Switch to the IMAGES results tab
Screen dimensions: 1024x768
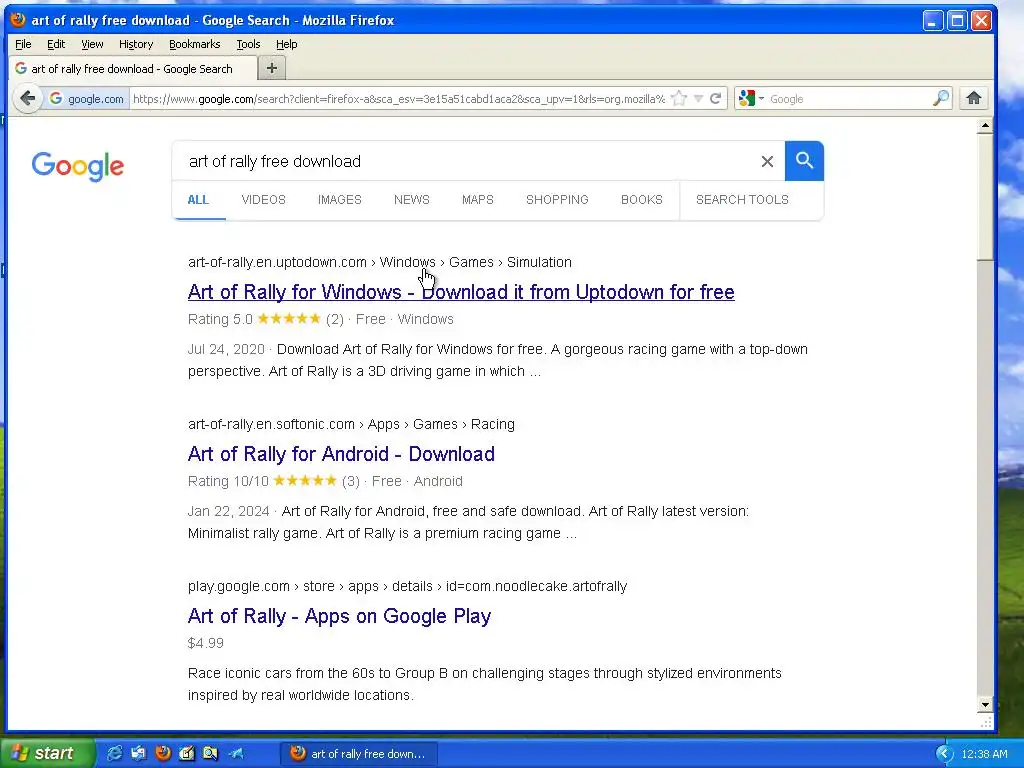click(x=340, y=200)
